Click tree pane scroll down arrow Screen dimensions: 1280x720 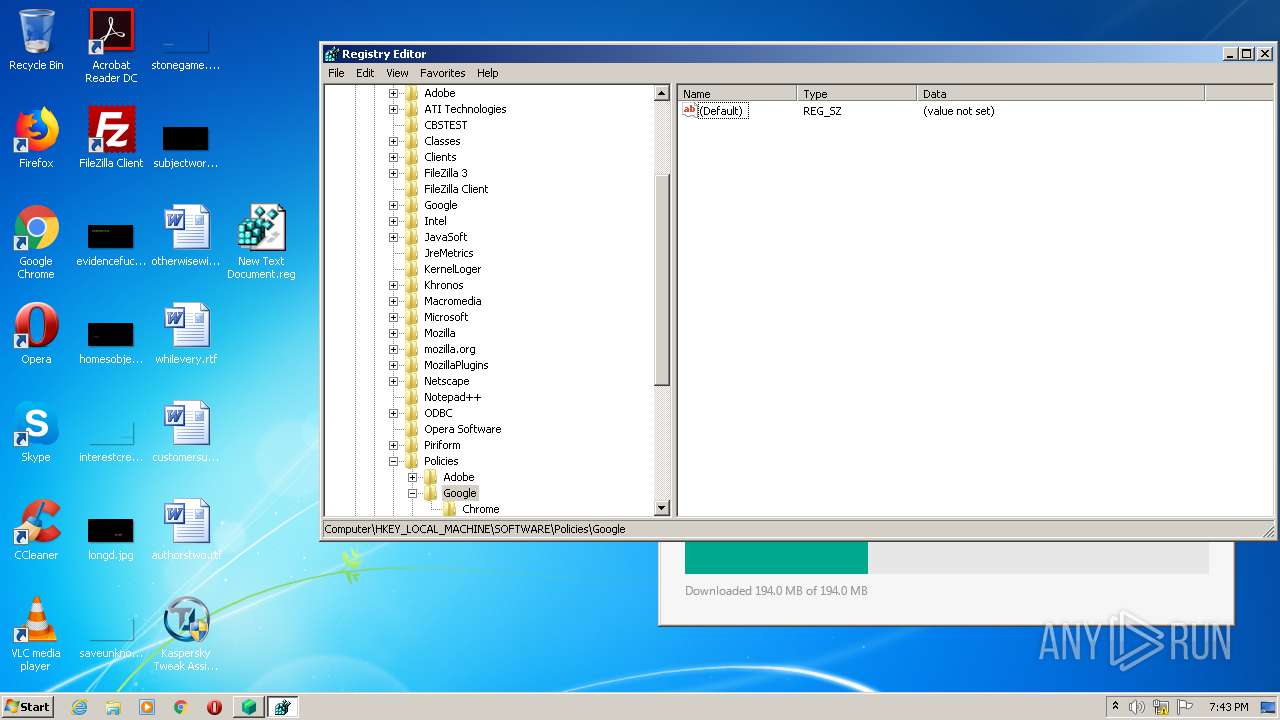tap(661, 508)
